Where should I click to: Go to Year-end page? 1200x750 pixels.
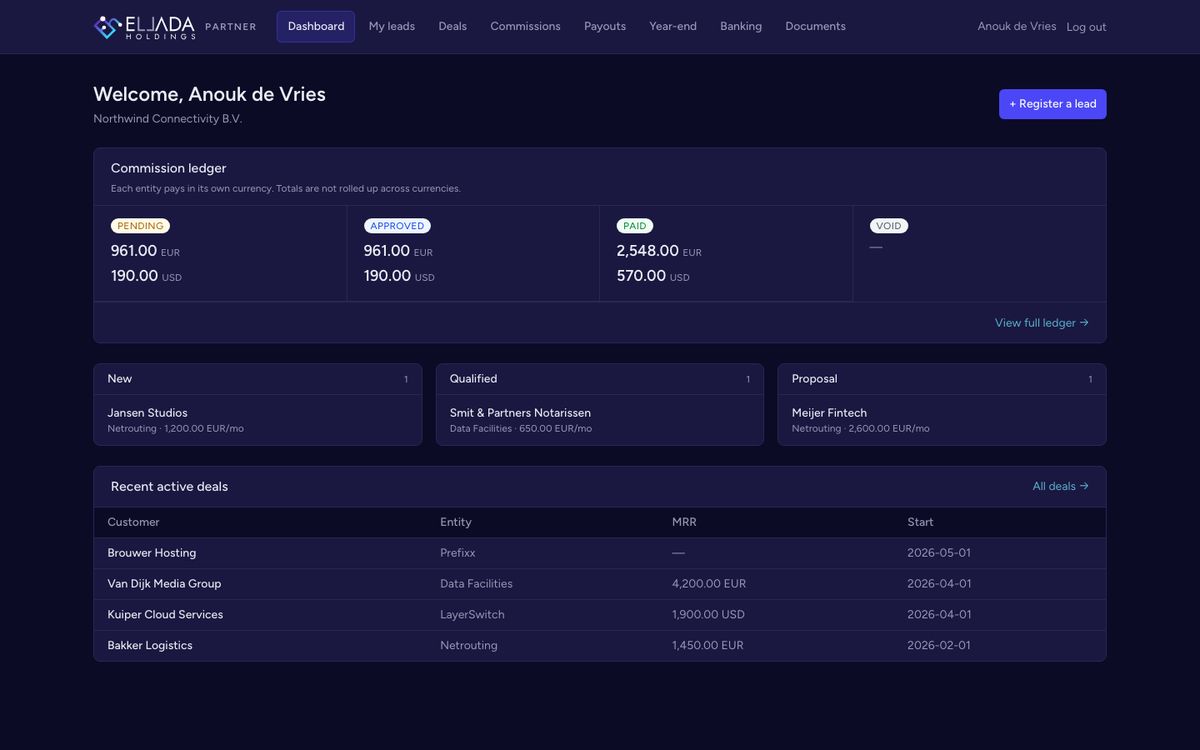(x=673, y=27)
